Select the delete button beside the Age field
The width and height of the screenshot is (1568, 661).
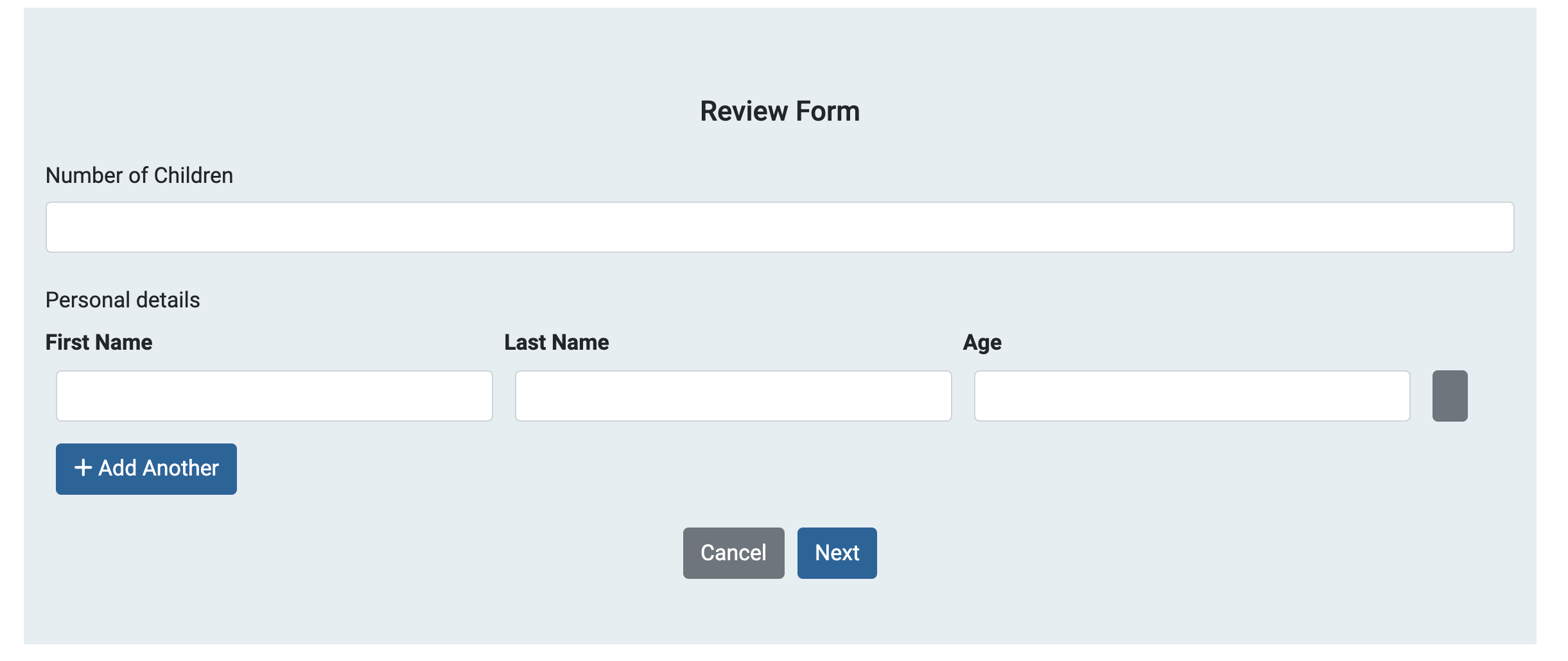pyautogui.click(x=1450, y=396)
